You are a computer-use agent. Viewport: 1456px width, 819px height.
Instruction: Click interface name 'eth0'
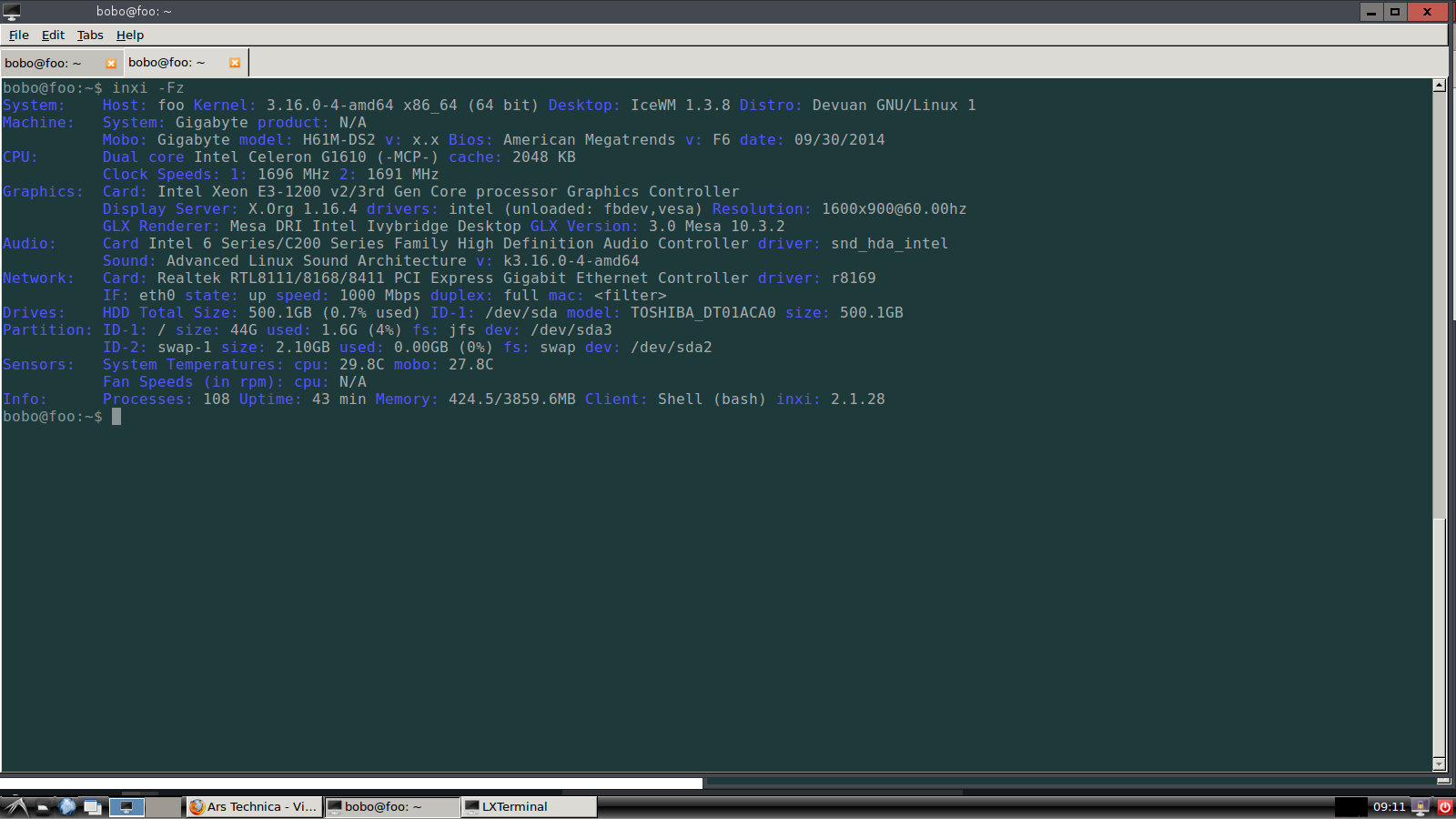[157, 296]
